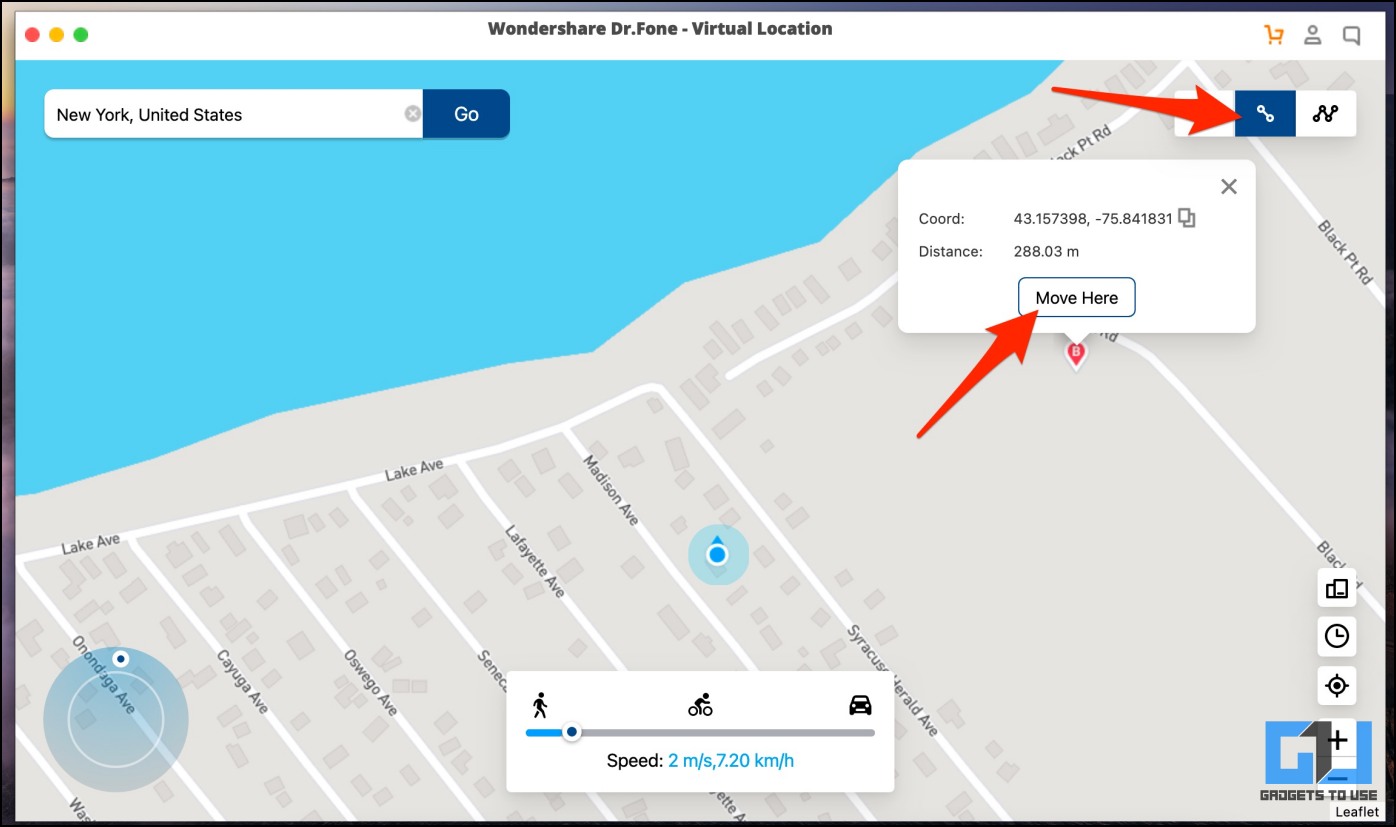1396x827 pixels.
Task: Click the Move Here button
Action: (x=1077, y=297)
